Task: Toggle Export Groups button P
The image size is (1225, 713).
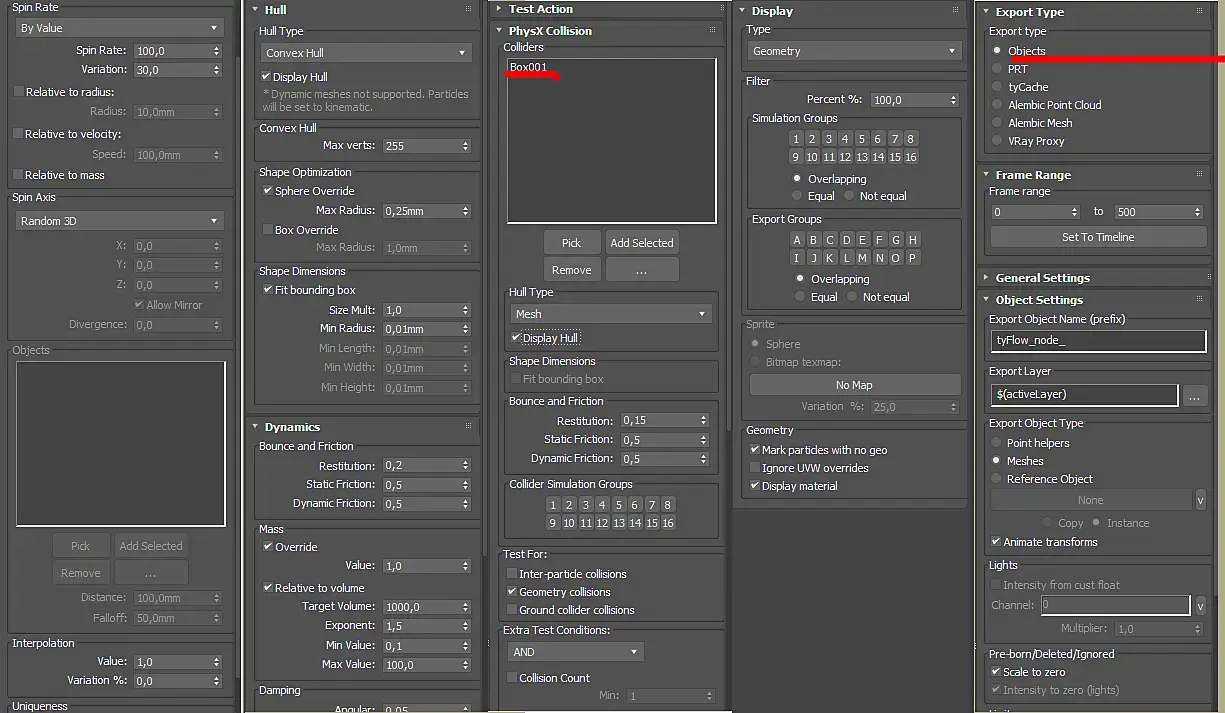Action: click(912, 258)
